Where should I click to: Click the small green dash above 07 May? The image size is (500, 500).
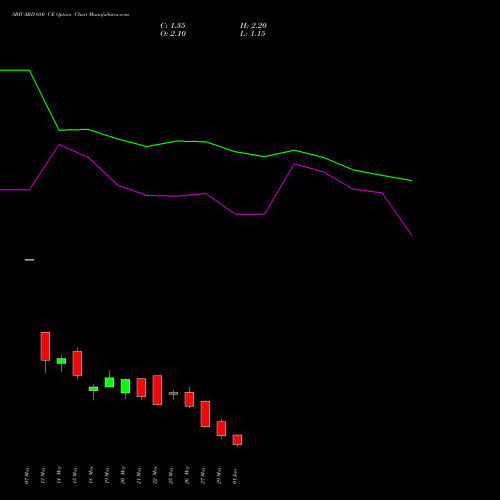(29, 260)
